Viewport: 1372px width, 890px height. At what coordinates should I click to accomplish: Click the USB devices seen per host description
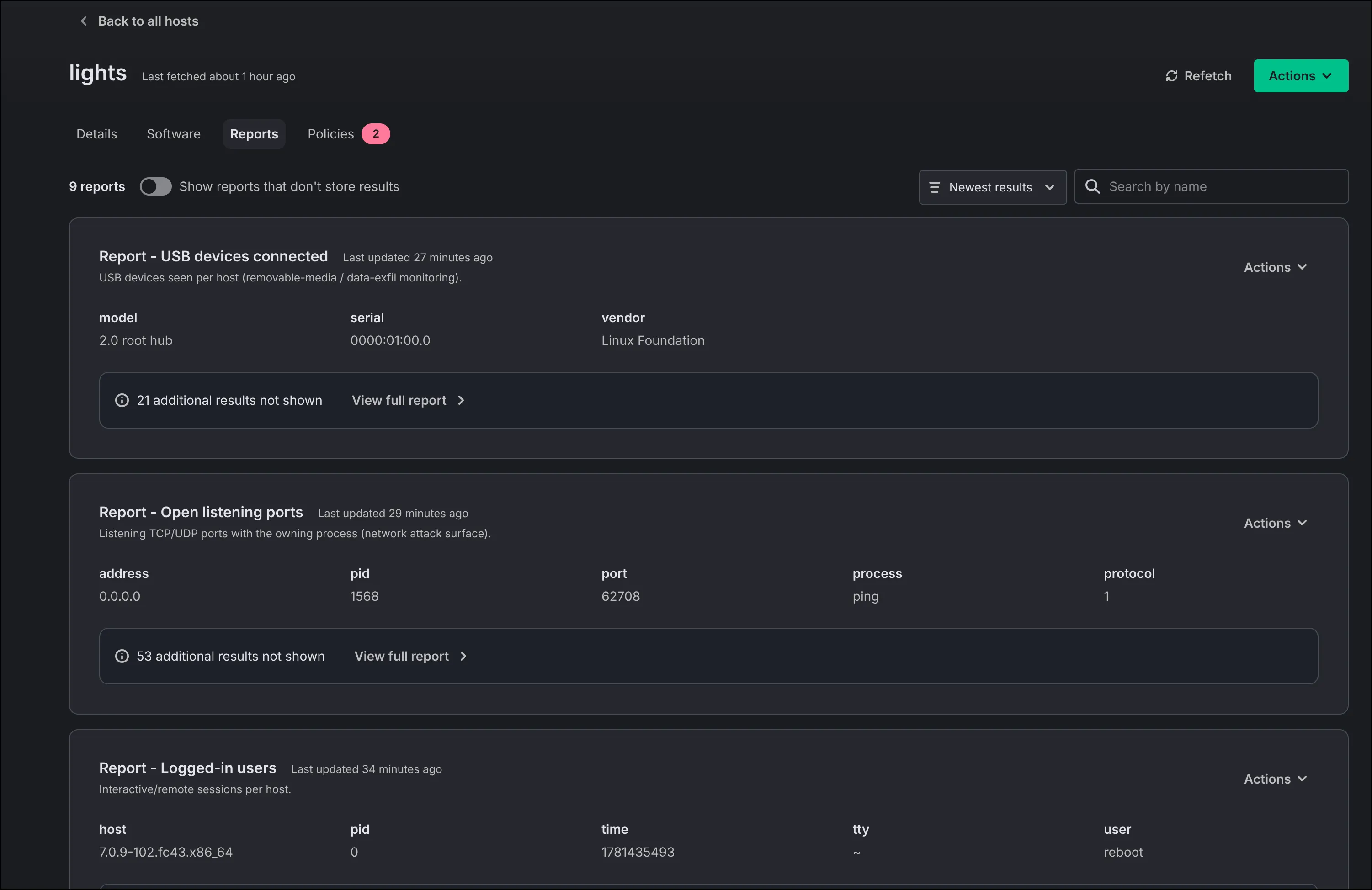click(x=280, y=278)
